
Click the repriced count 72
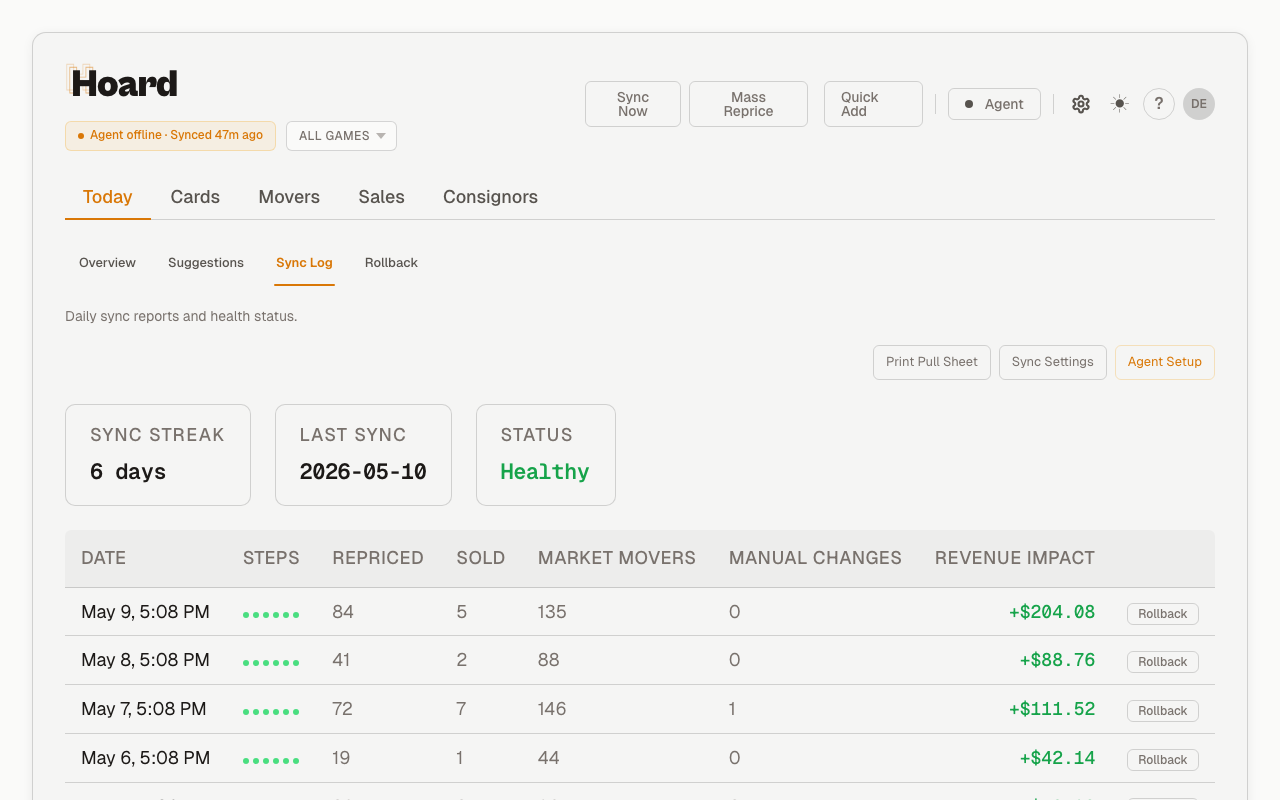pyautogui.click(x=343, y=709)
